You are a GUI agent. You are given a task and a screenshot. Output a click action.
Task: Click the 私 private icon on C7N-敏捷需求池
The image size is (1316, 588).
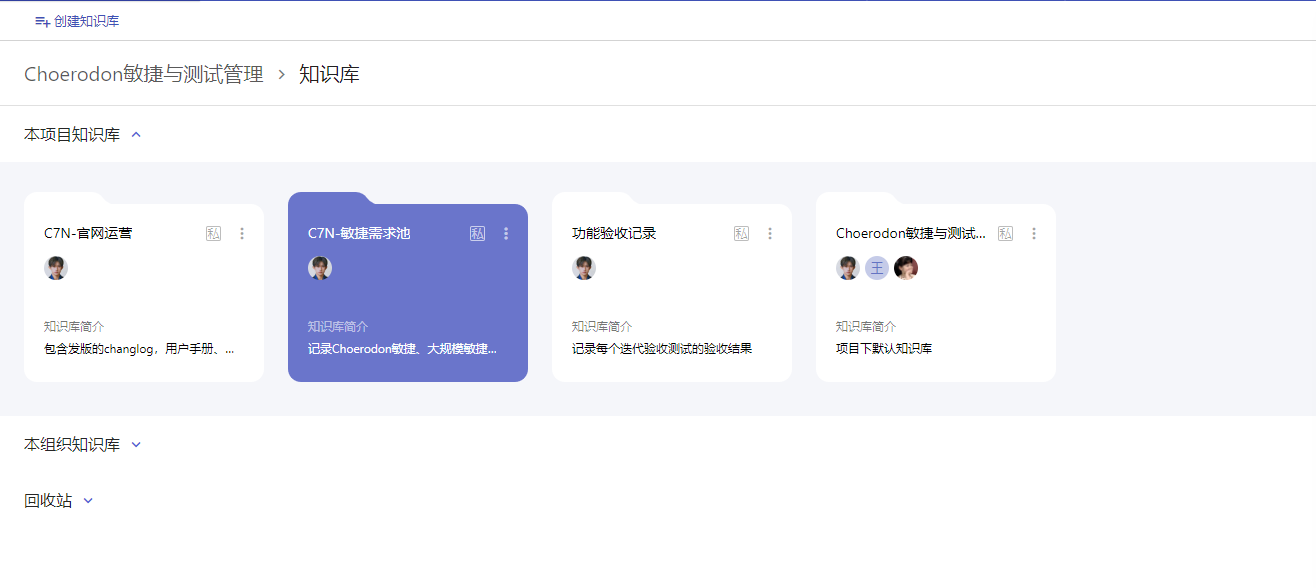[477, 234]
